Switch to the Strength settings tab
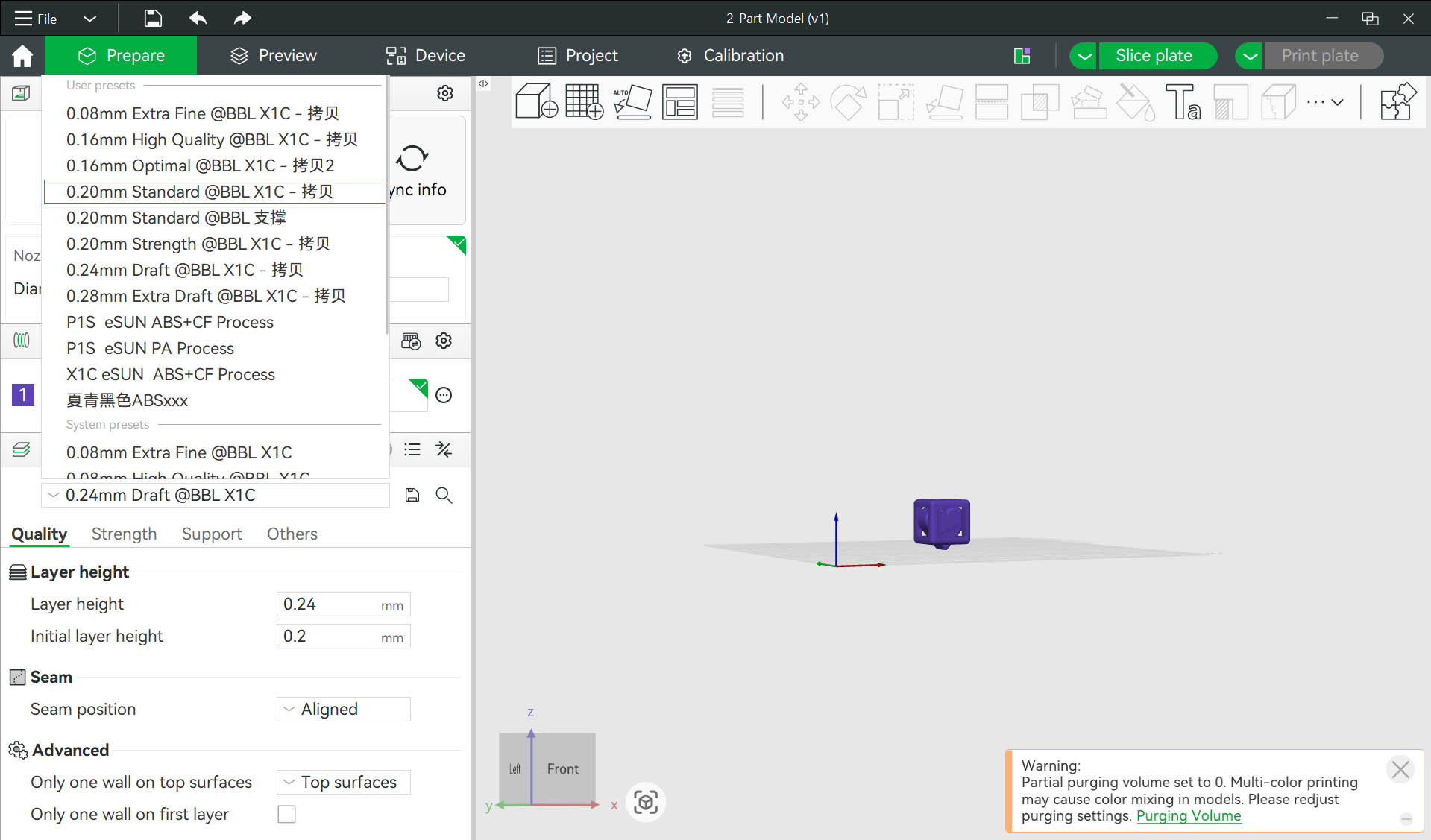Screen dimensions: 1431x840 [x=124, y=534]
